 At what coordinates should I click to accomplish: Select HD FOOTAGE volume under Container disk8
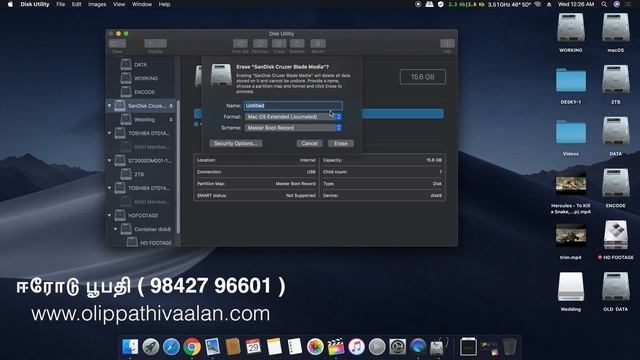[155, 243]
